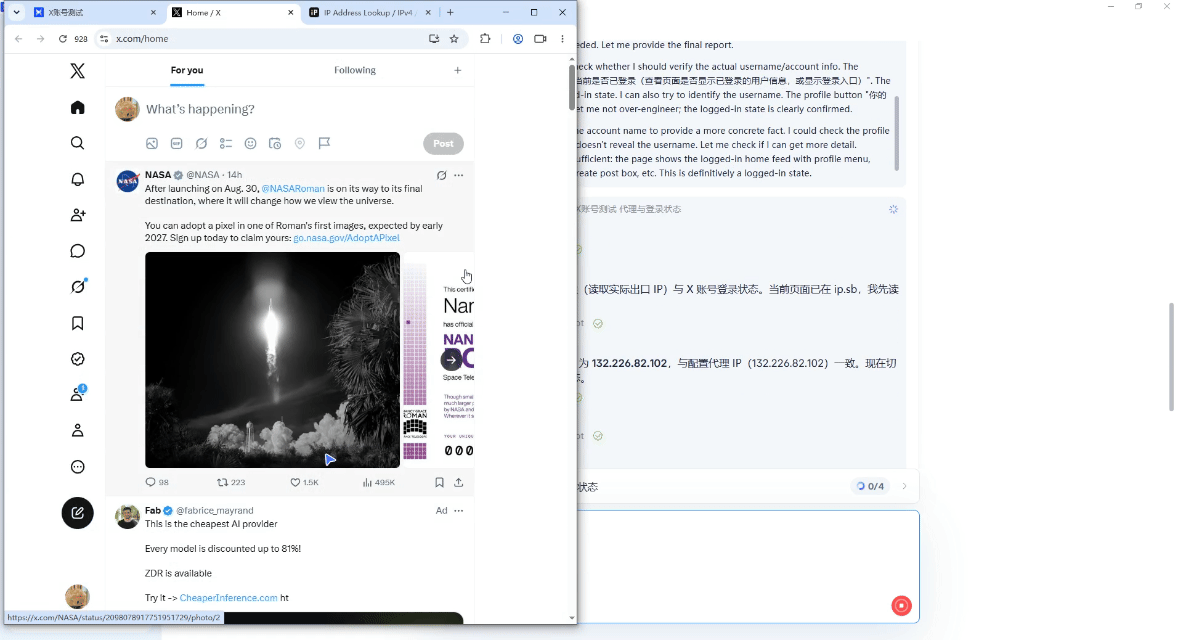1178x640 pixels.
Task: Share the NASA post
Action: tap(458, 482)
